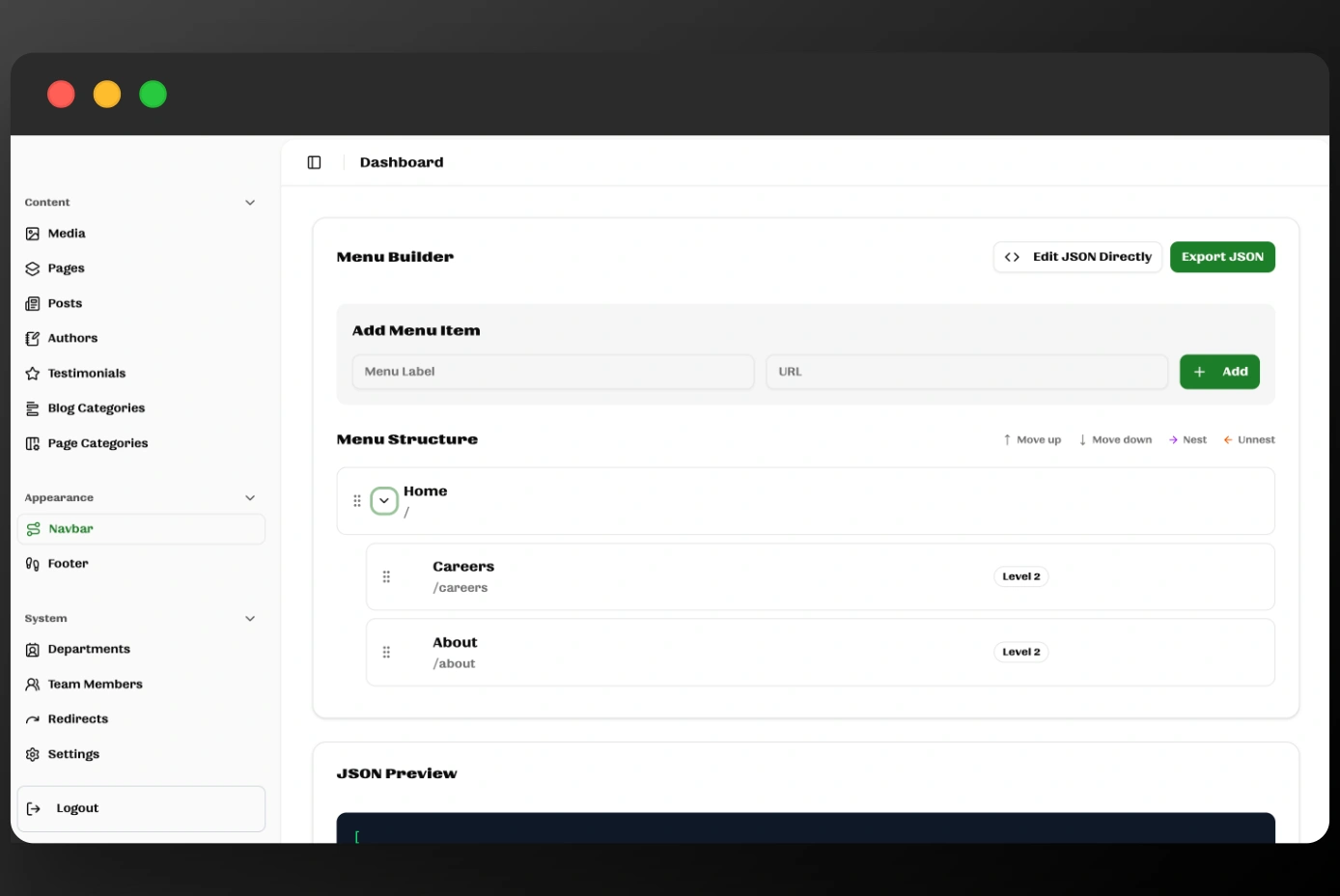The width and height of the screenshot is (1340, 896).
Task: Click the Posts newspaper icon
Action: tap(33, 303)
